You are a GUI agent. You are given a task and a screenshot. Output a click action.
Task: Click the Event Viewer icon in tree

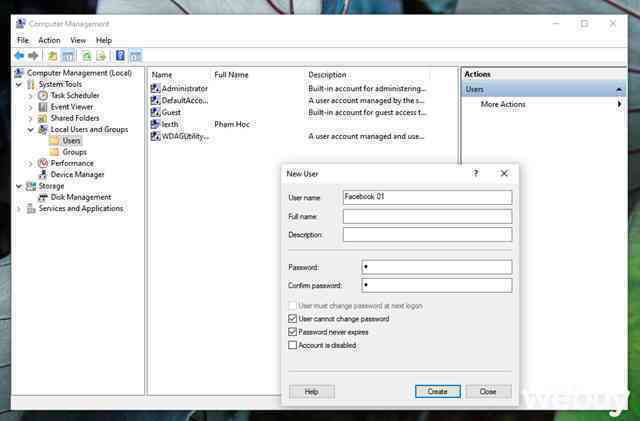coord(43,107)
